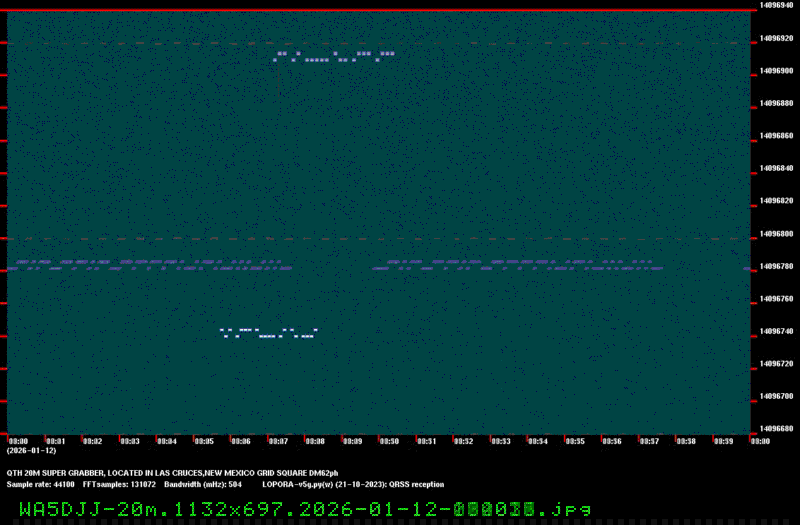Screen dimensions: 800x525
Task: Click the 00:38 time axis label
Action: pos(686,441)
